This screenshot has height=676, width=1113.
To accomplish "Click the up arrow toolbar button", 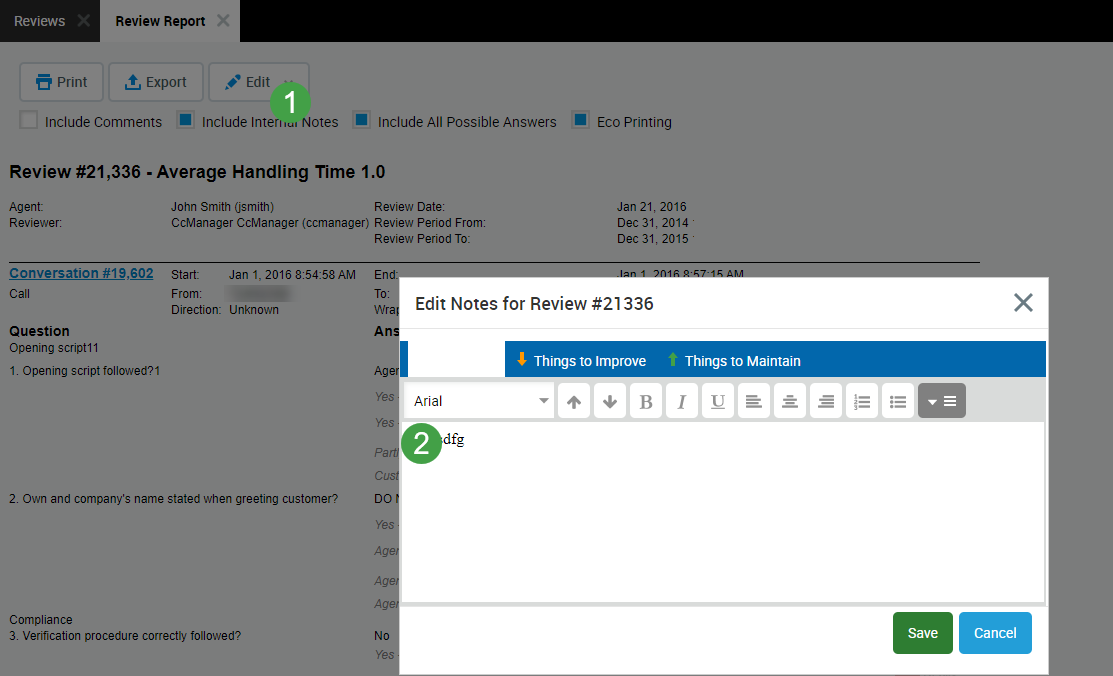I will pos(574,401).
